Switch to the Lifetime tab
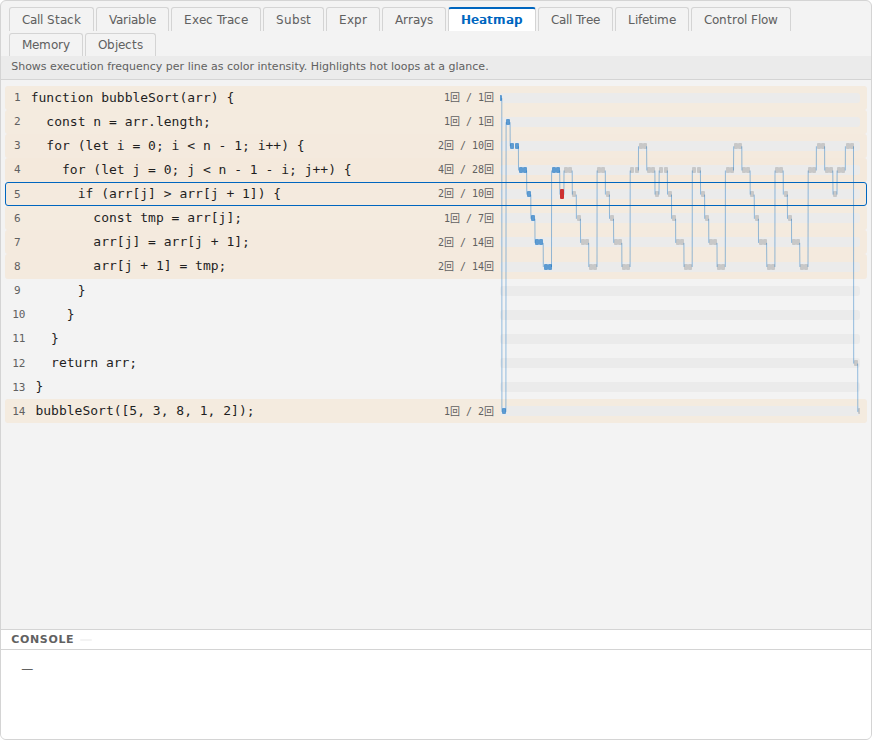872x740 pixels. (x=652, y=19)
